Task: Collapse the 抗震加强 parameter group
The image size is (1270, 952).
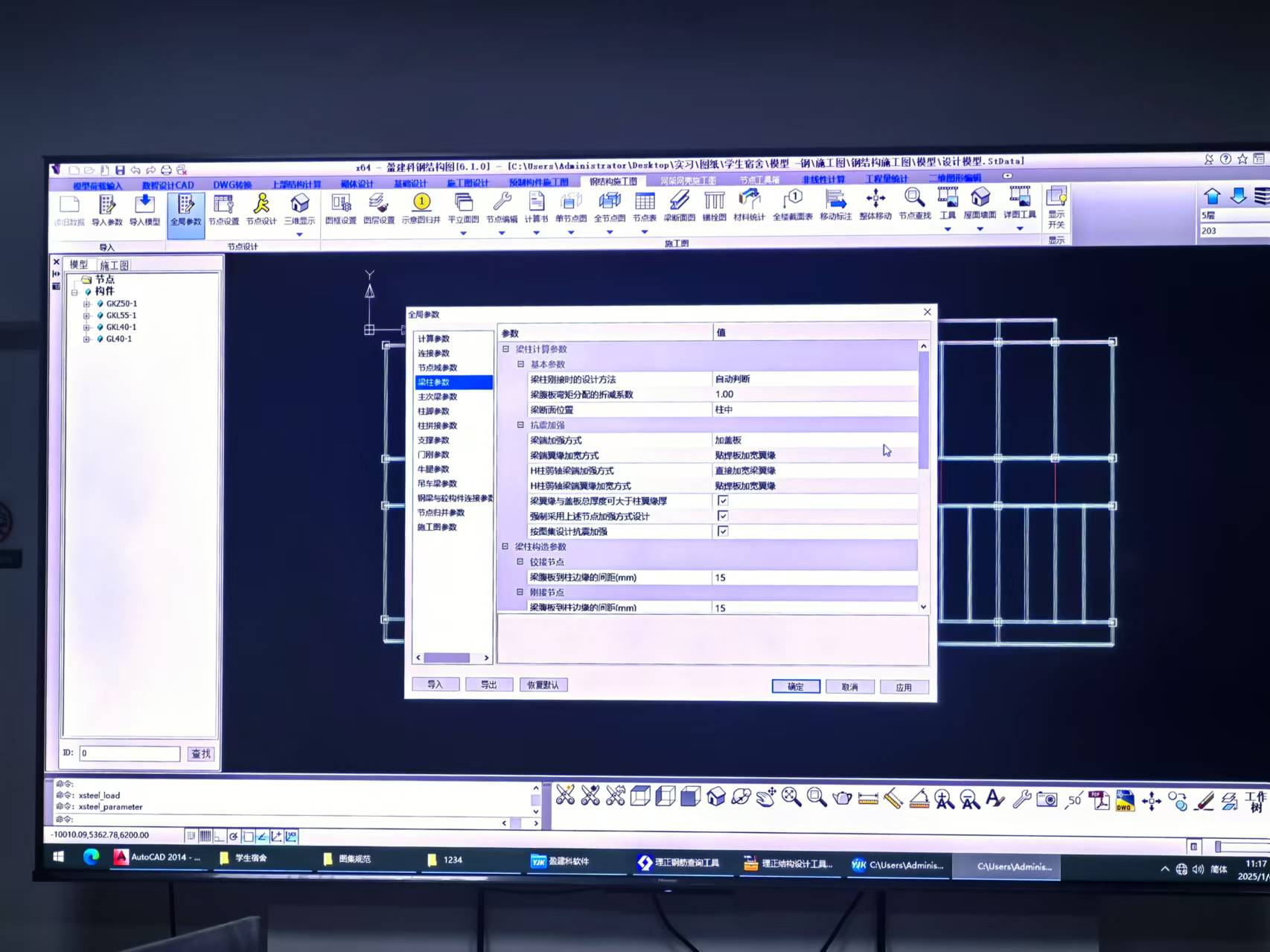Action: 520,425
